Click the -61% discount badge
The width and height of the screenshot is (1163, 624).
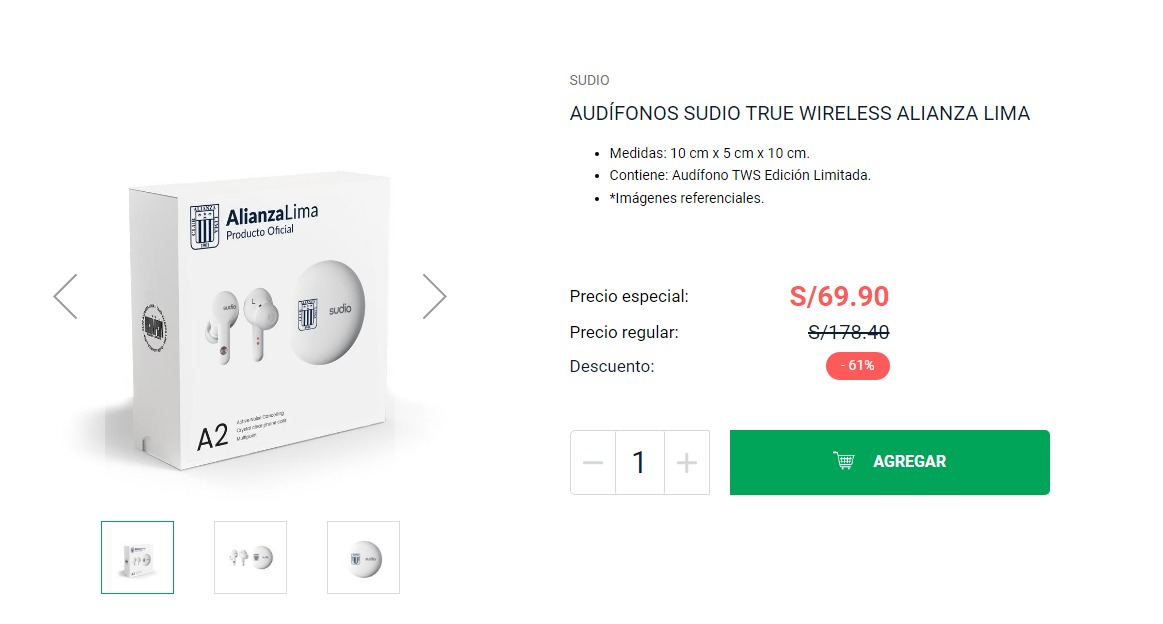[x=857, y=366]
